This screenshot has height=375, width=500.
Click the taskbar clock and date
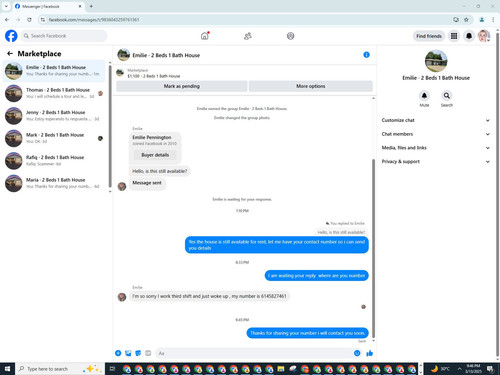click(473, 369)
